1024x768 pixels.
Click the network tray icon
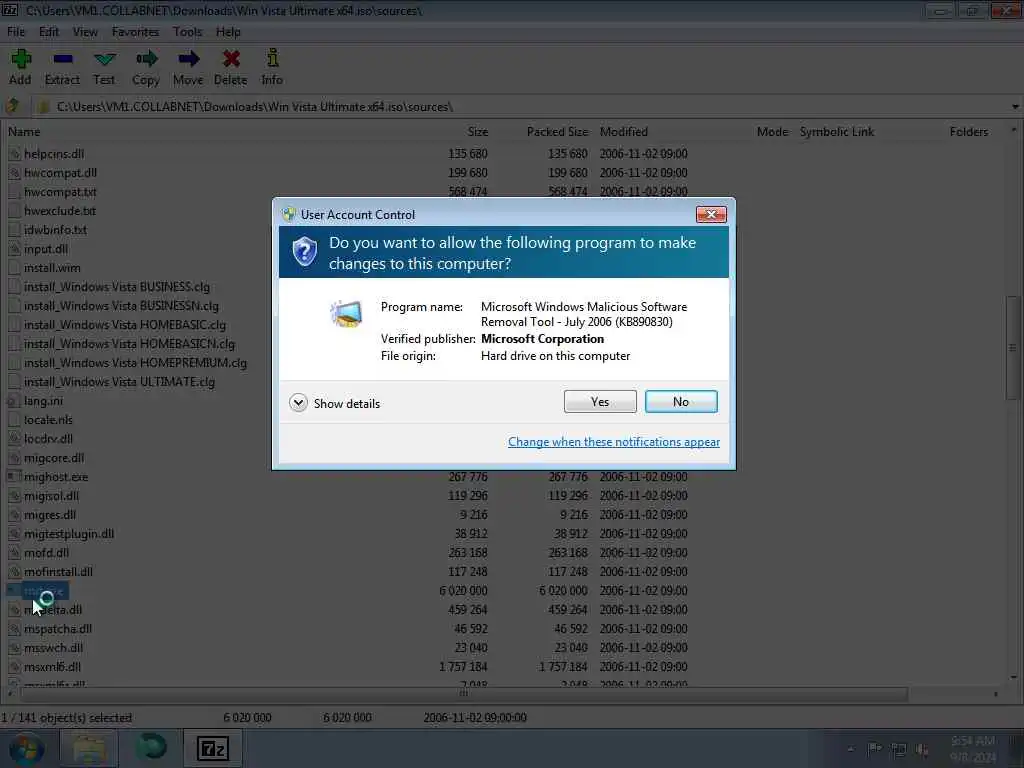[x=899, y=749]
